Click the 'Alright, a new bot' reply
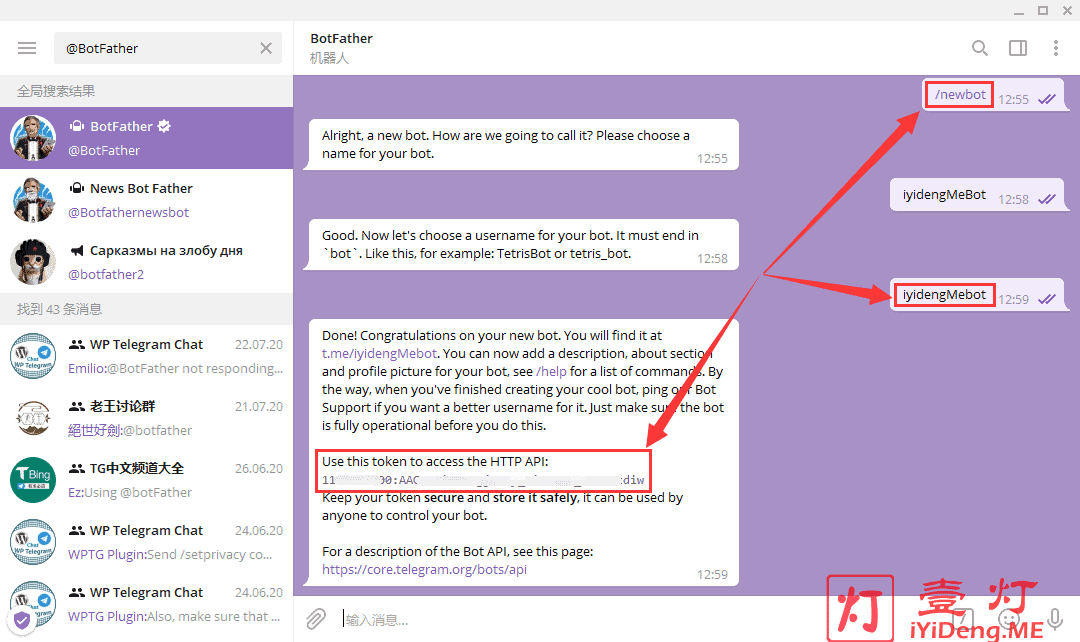 523,145
